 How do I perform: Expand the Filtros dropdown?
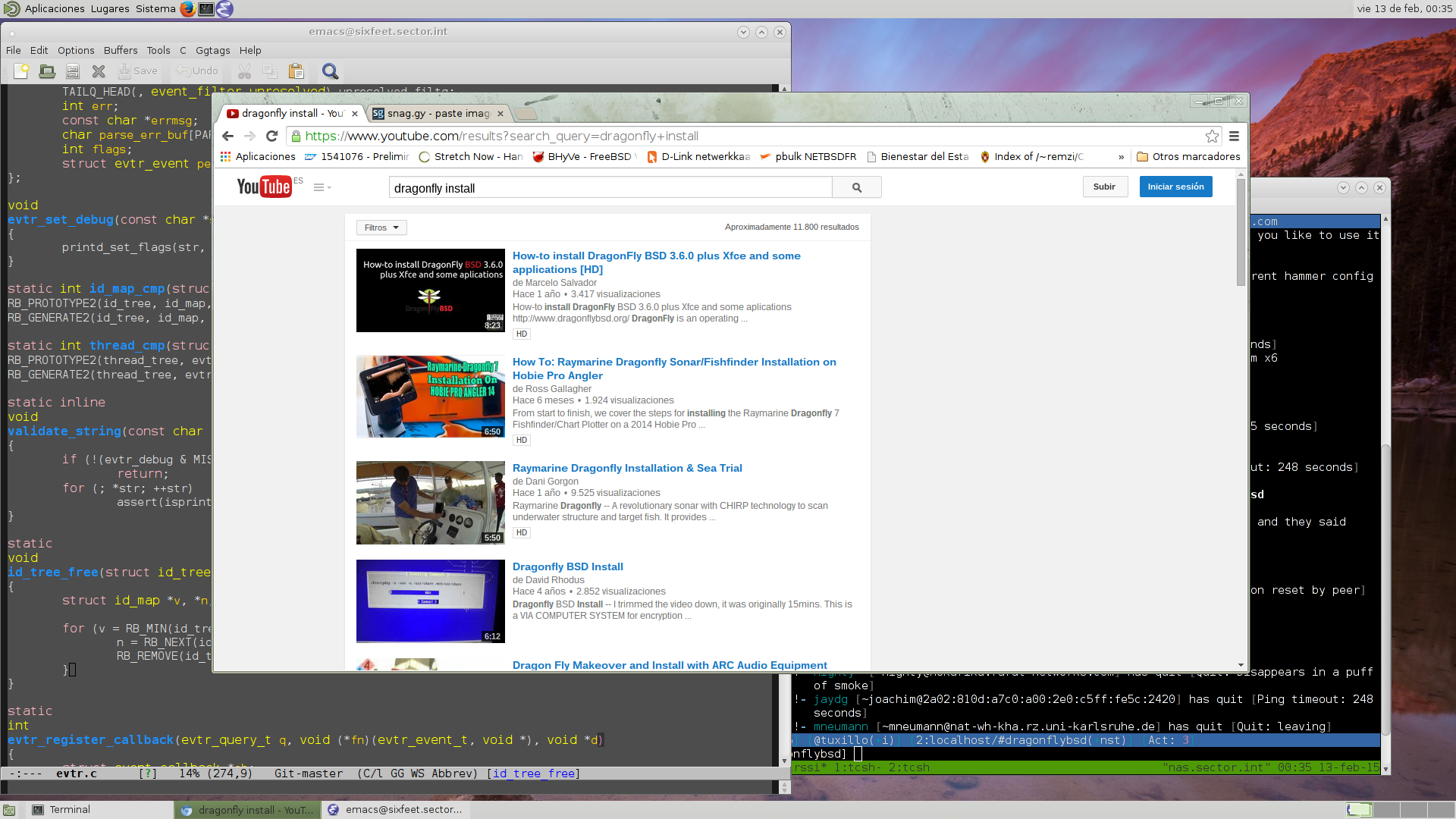[381, 227]
